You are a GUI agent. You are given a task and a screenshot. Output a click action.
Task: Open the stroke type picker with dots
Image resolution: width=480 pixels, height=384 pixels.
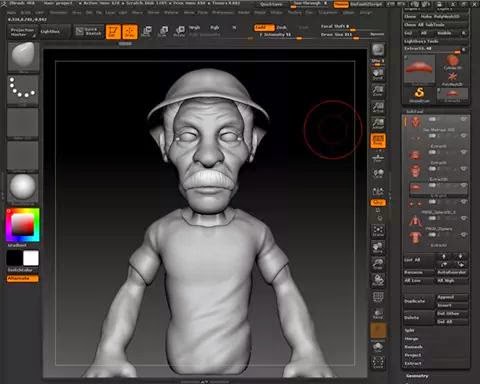click(23, 89)
